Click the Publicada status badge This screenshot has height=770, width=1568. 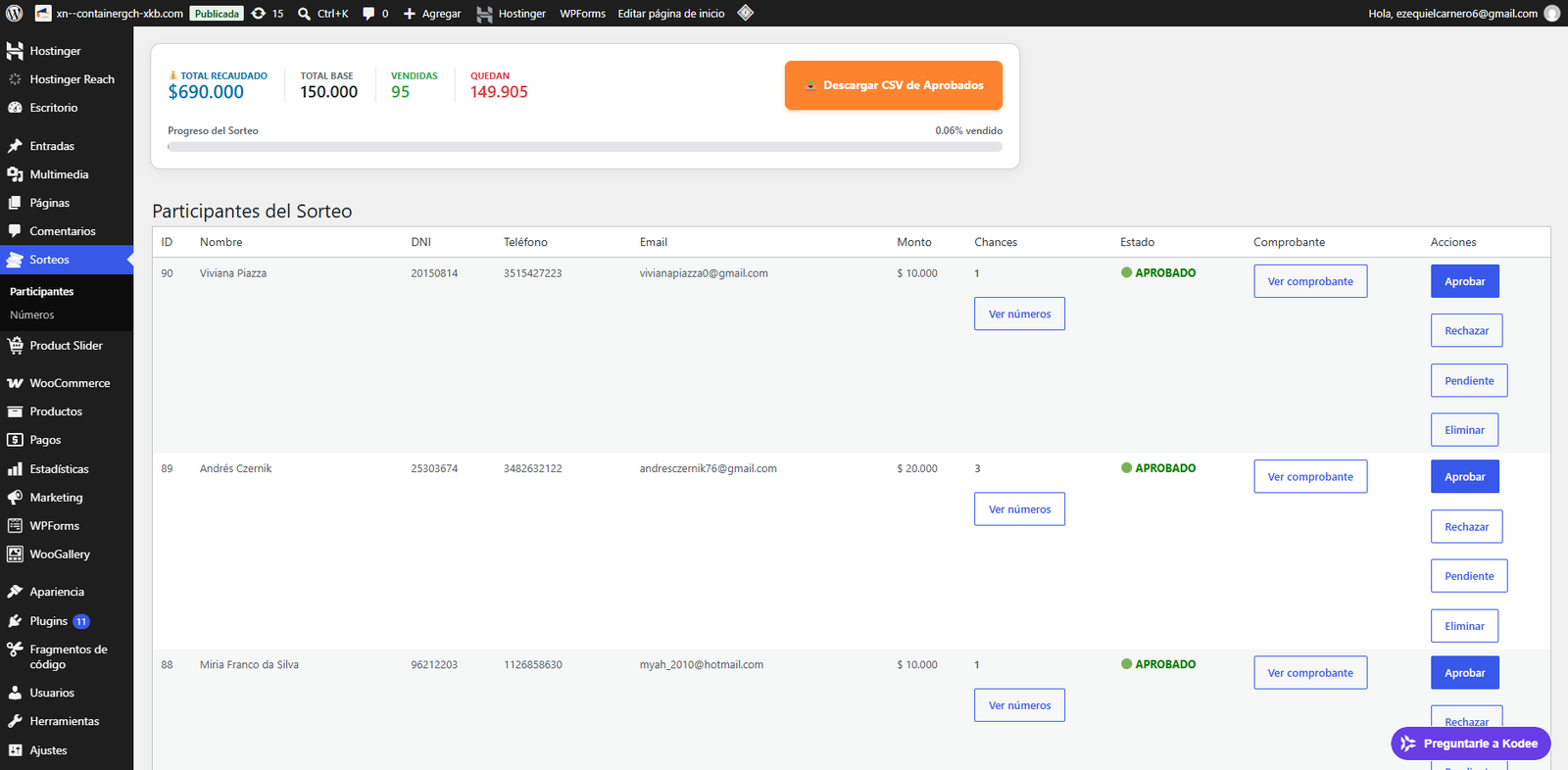[217, 14]
